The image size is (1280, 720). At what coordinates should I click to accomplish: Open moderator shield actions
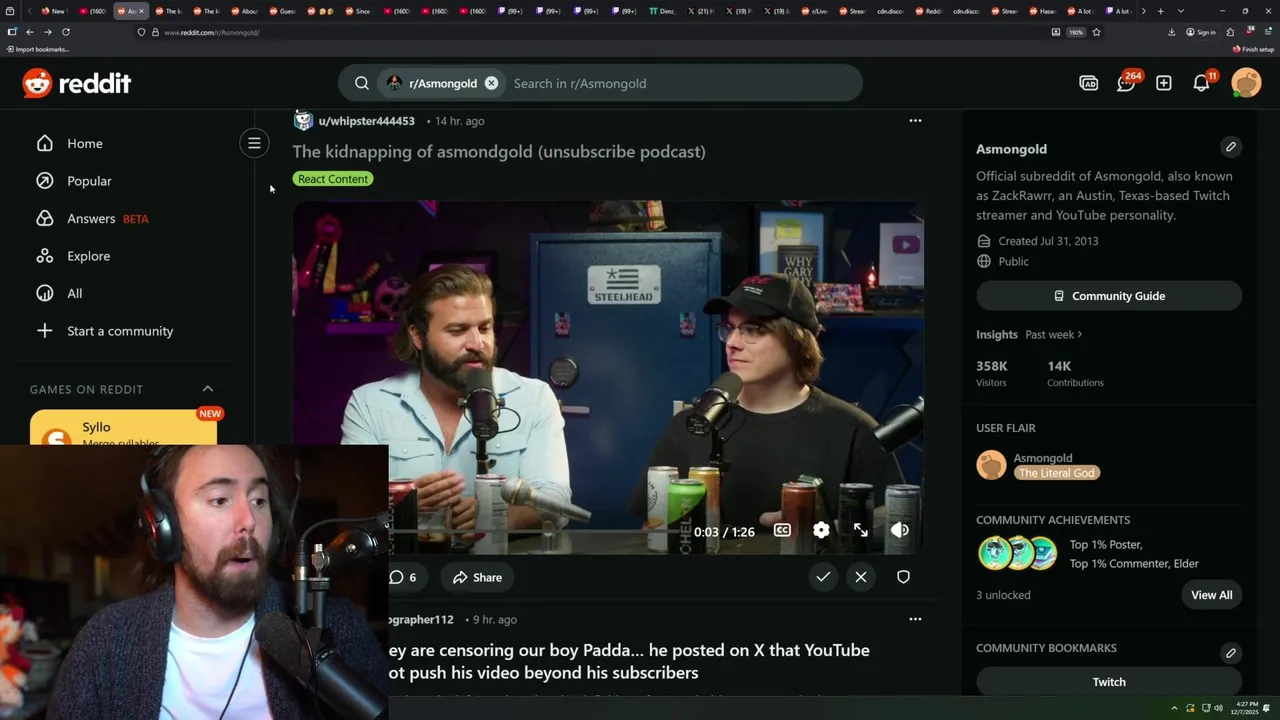903,577
